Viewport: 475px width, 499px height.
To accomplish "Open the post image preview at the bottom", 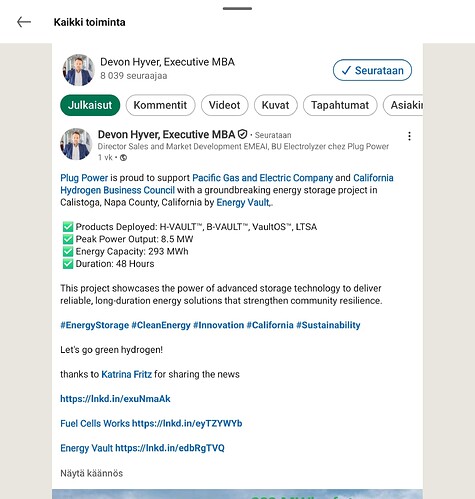I will (237, 494).
